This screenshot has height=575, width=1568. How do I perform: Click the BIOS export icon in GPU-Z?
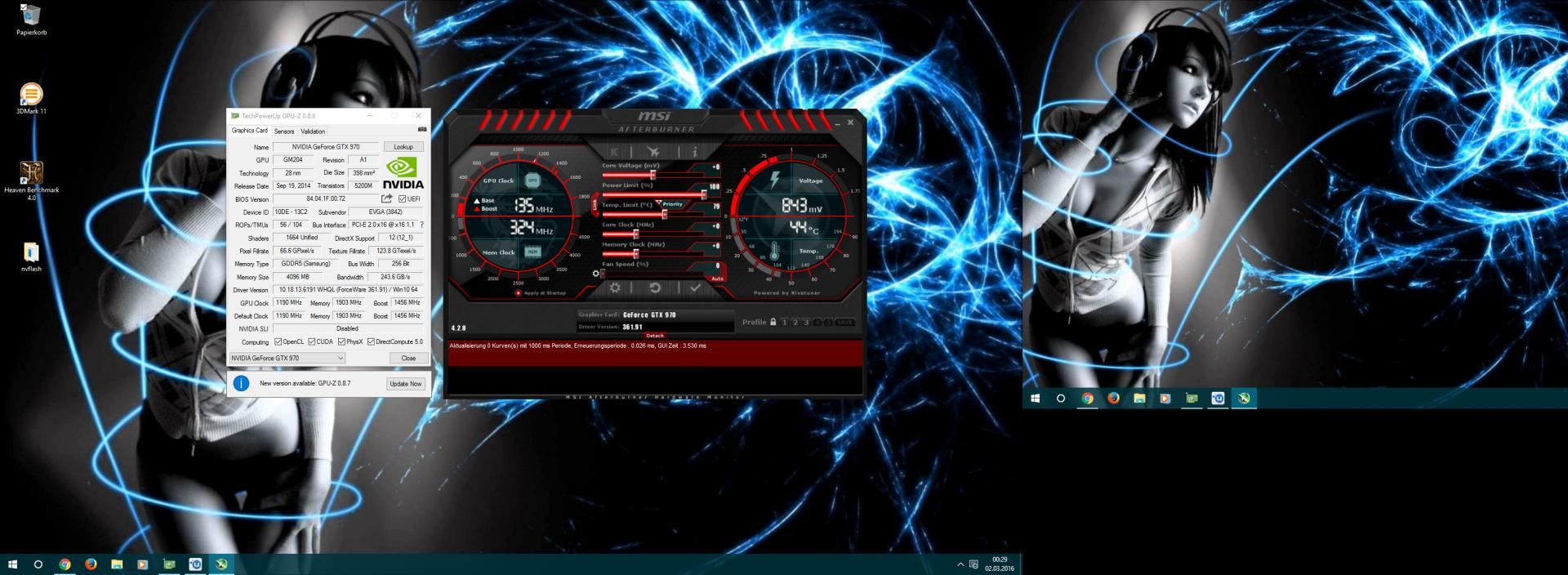click(386, 198)
